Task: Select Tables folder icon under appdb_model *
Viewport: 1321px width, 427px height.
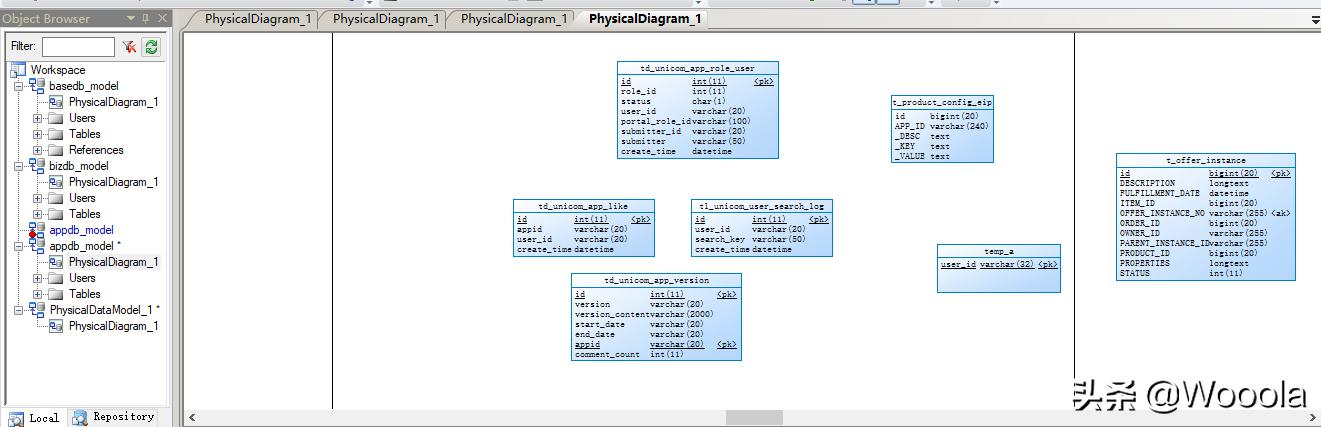Action: (x=56, y=294)
